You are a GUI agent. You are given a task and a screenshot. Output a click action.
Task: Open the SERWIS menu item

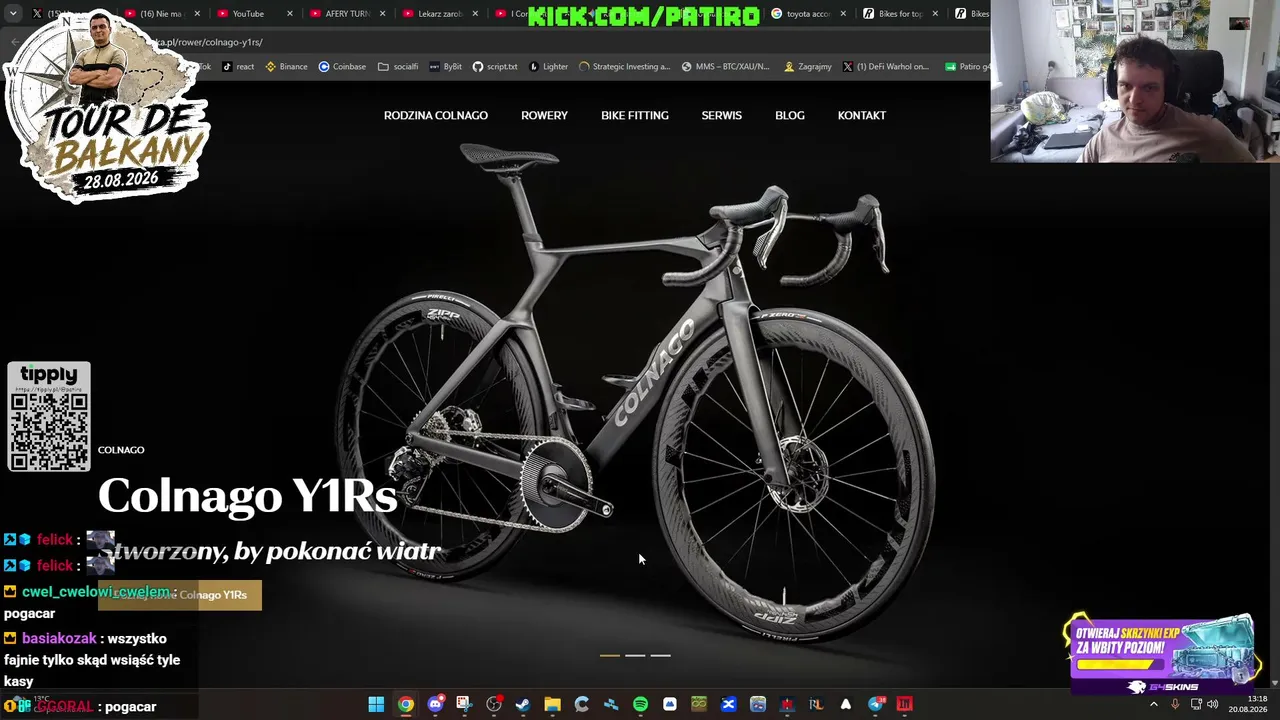[721, 115]
